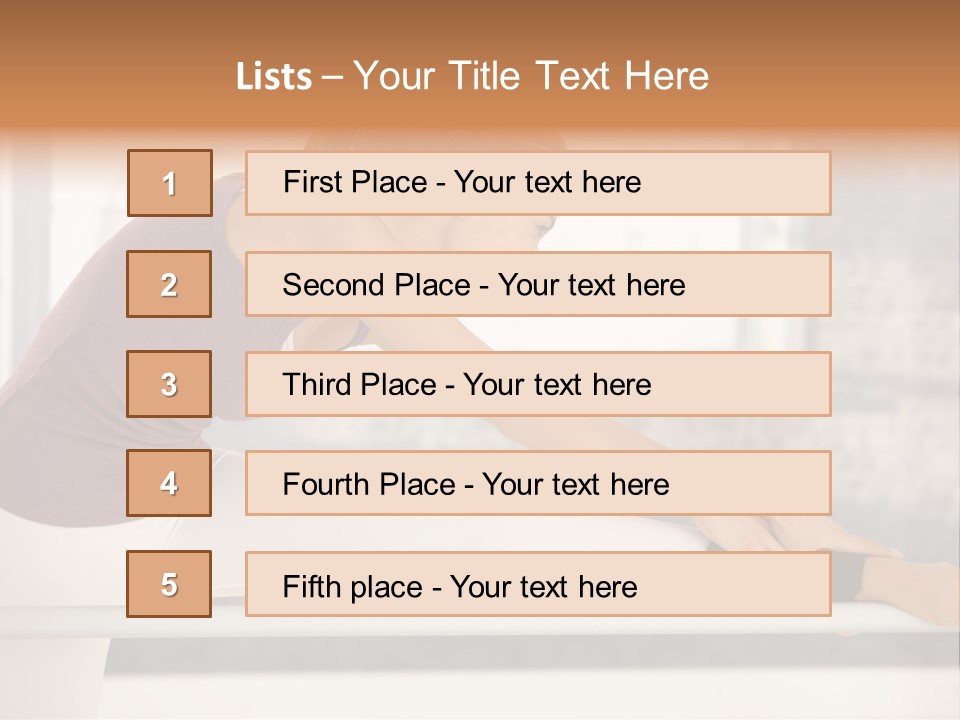This screenshot has width=960, height=720.
Task: Click "Your text here" in the Fifth place row
Action: coord(543,586)
